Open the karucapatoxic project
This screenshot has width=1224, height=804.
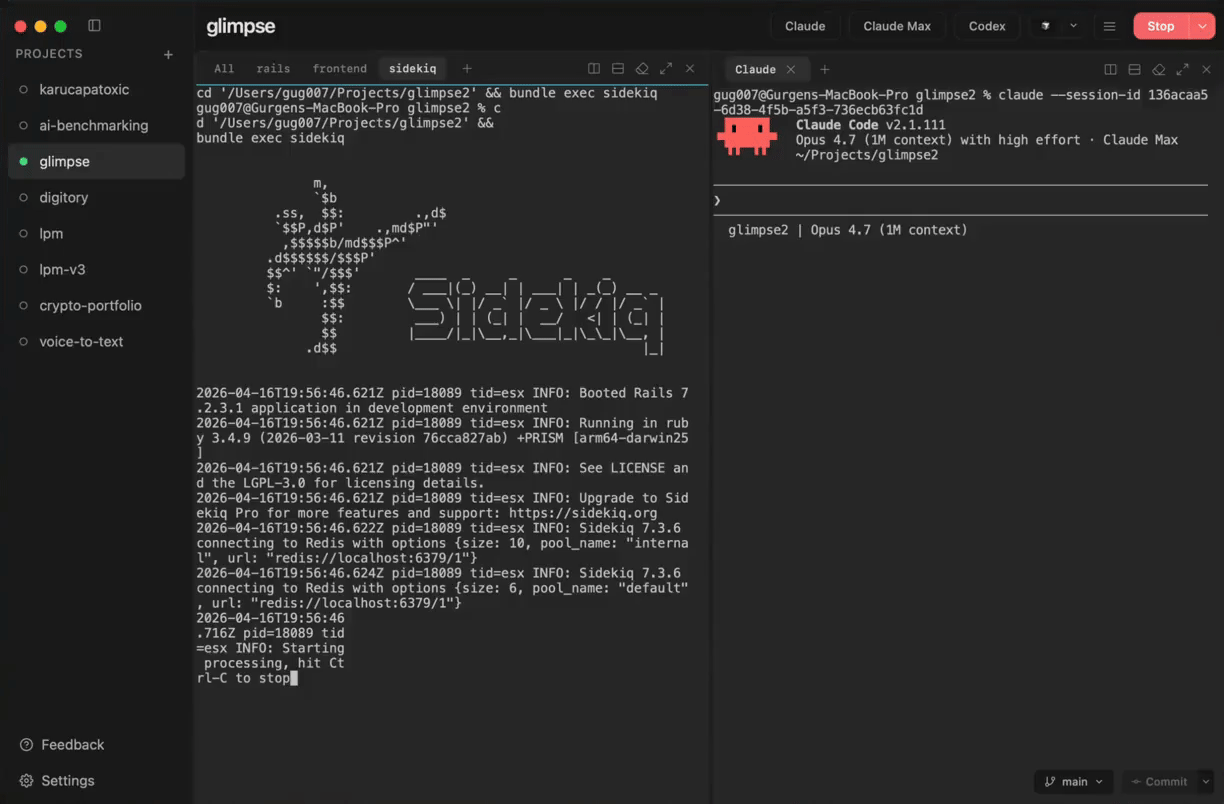pos(96,89)
